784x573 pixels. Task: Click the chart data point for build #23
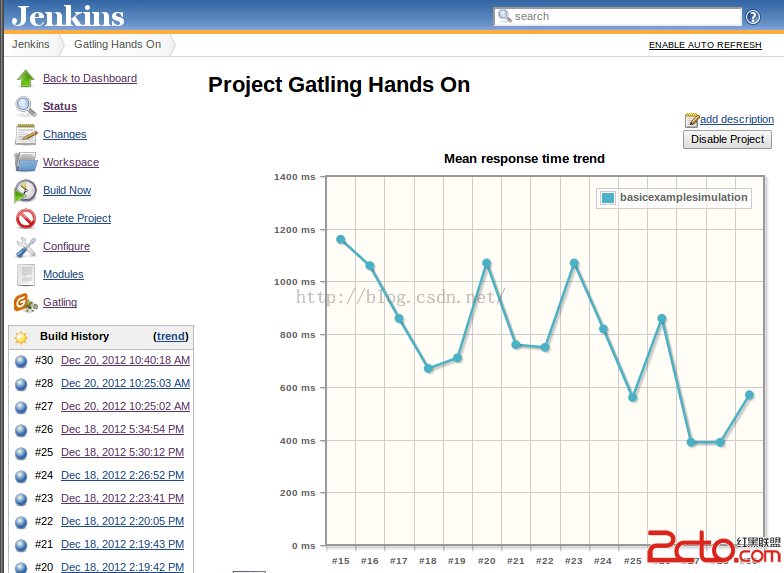(x=574, y=264)
